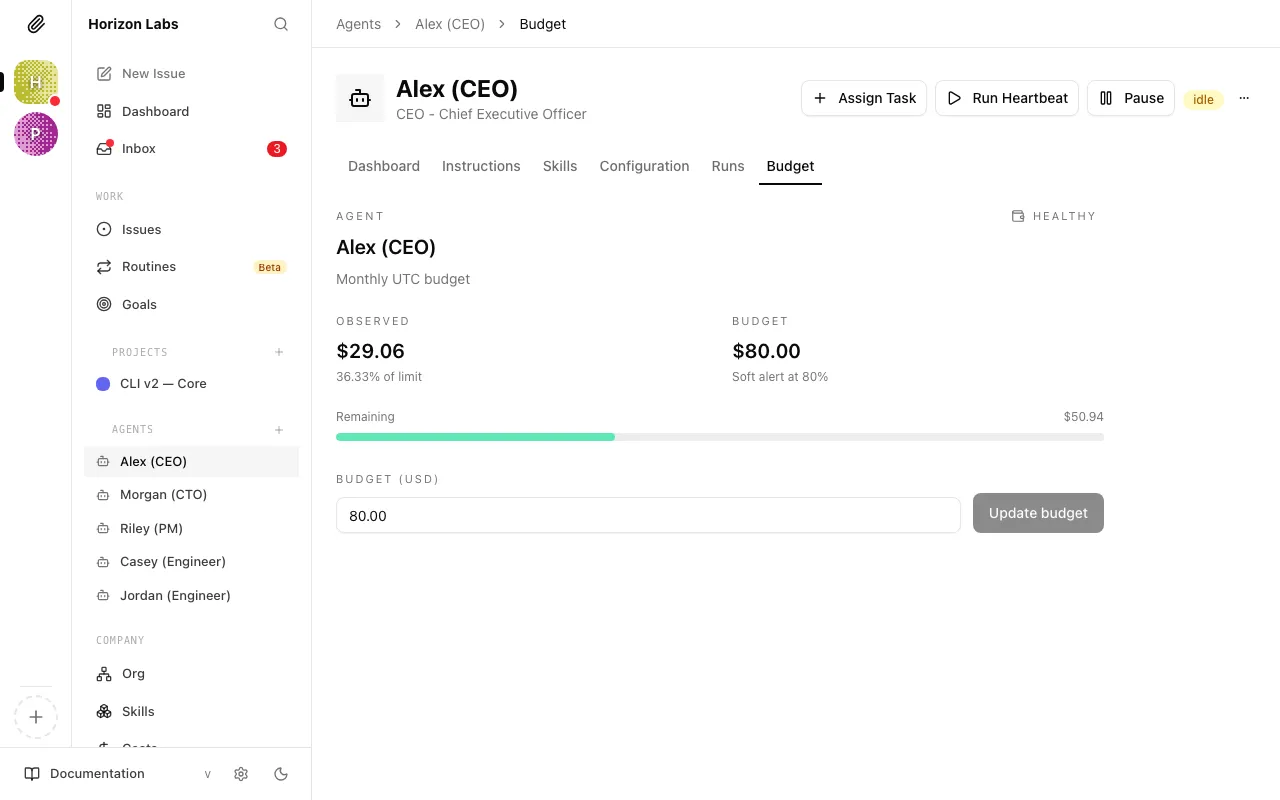Click the remaining value $50.94

[x=1084, y=417]
